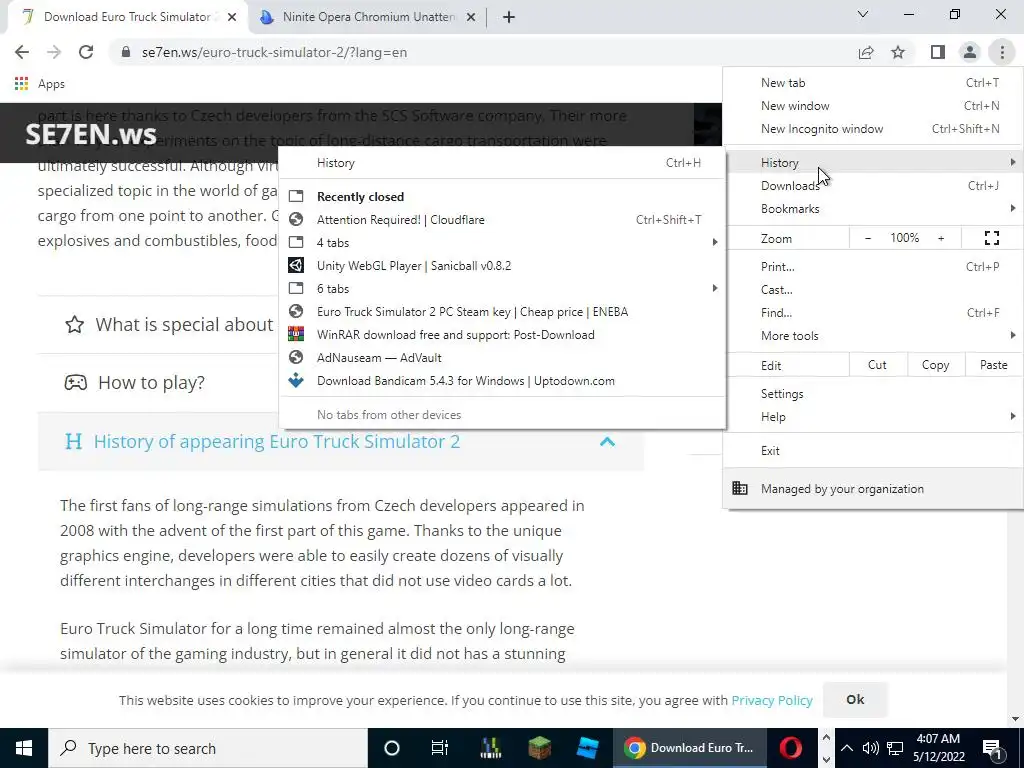Open full History page entry with Ctrl+H
This screenshot has width=1024, height=768.
point(502,163)
